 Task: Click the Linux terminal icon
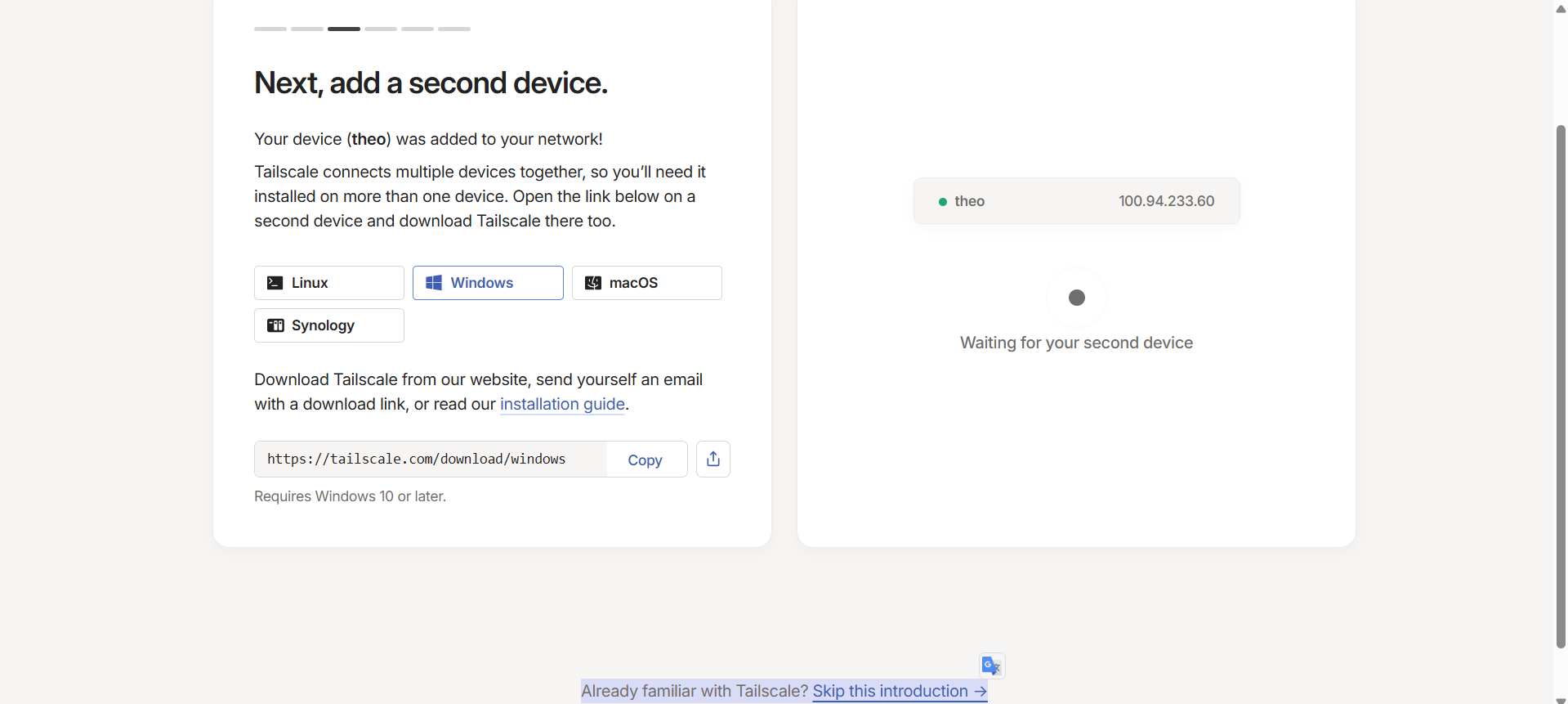tap(275, 283)
